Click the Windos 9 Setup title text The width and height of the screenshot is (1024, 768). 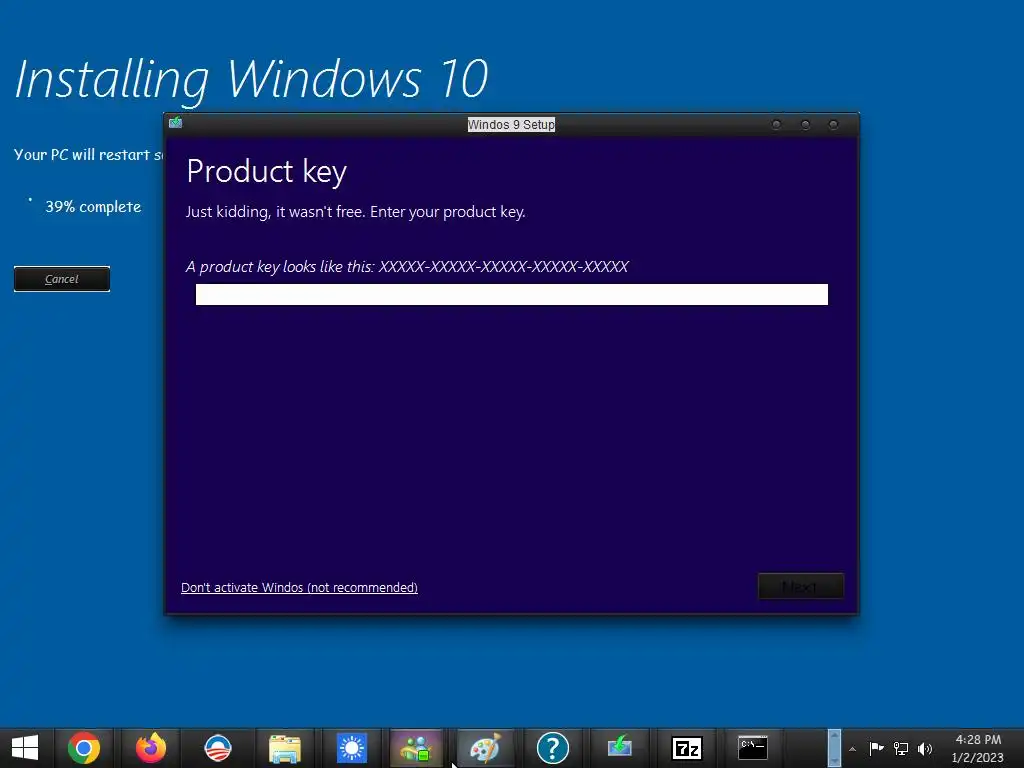(x=511, y=125)
